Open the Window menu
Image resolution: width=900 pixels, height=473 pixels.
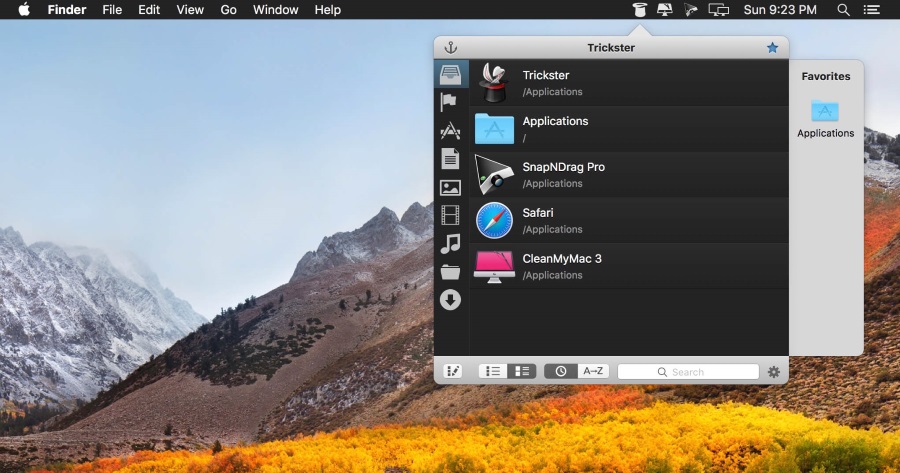tap(276, 10)
